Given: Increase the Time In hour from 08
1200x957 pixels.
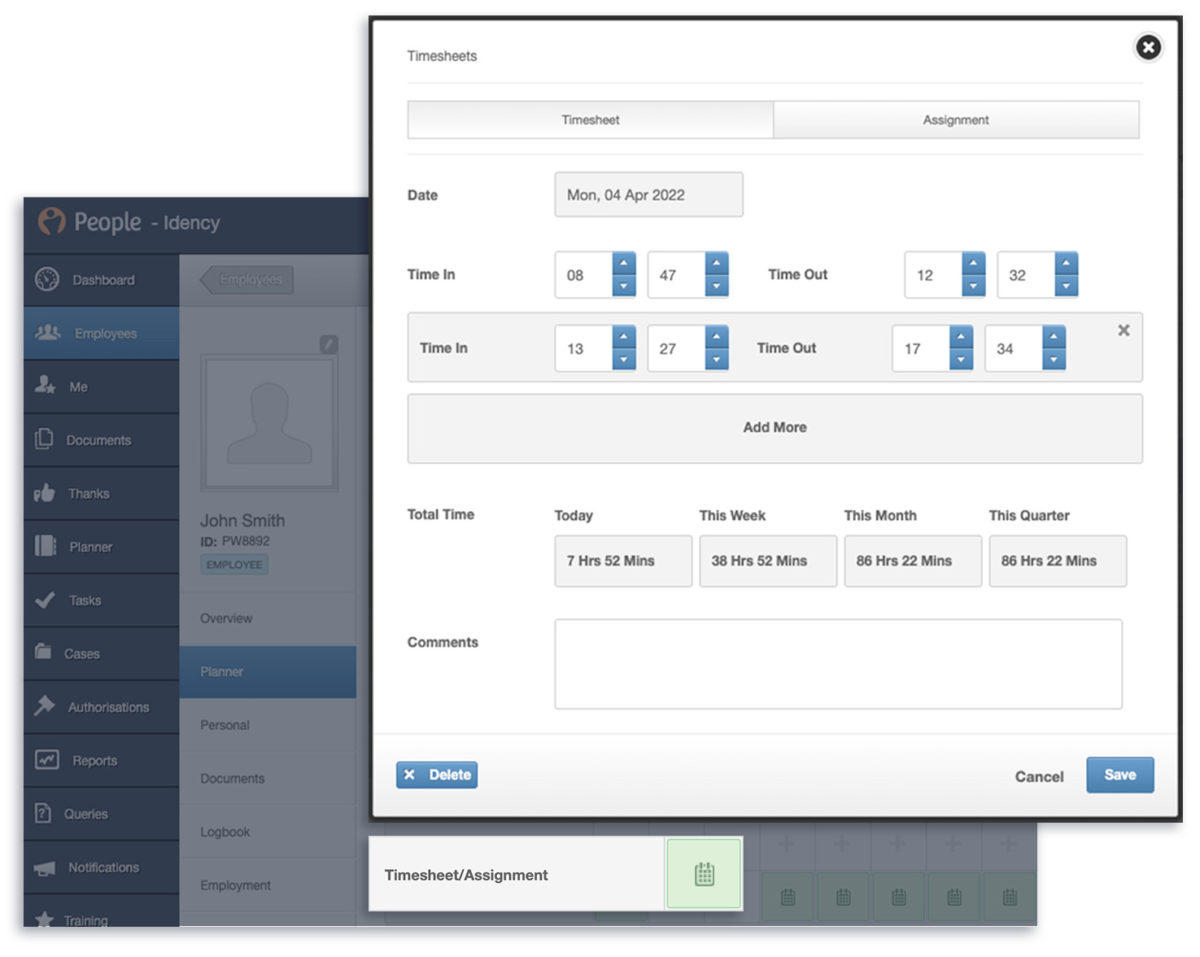Looking at the screenshot, I should point(624,264).
